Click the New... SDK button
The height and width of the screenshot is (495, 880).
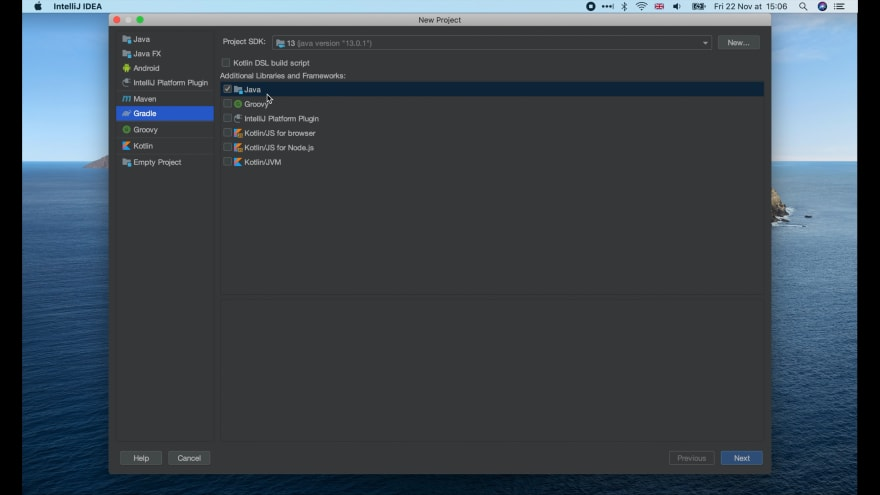[738, 43]
